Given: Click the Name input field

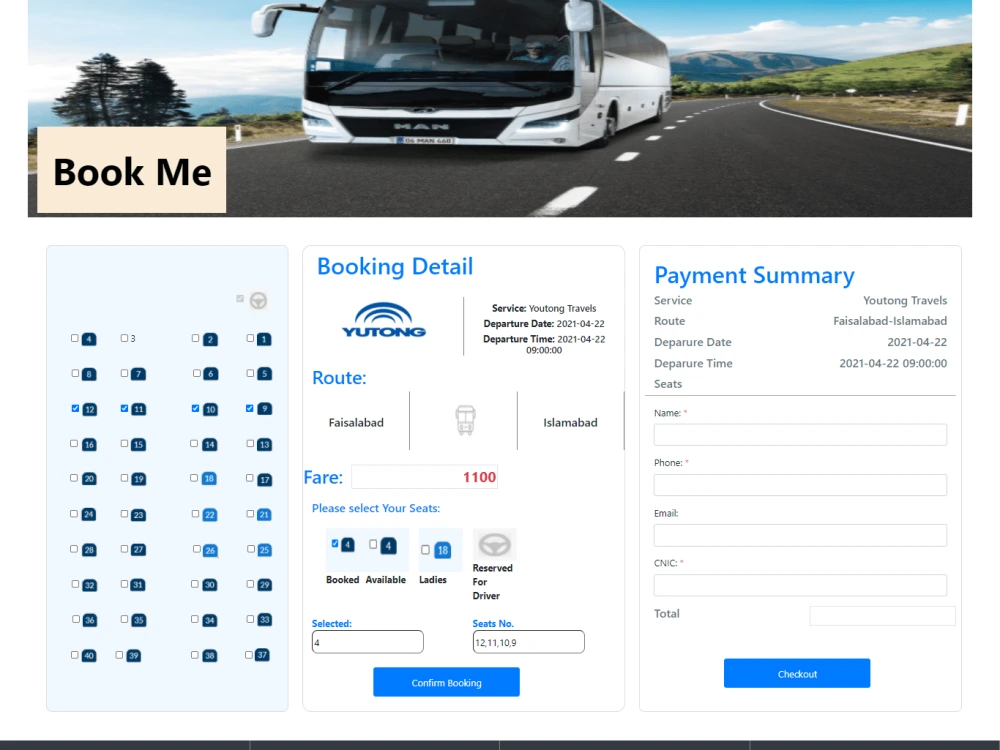Looking at the screenshot, I should pyautogui.click(x=800, y=435).
